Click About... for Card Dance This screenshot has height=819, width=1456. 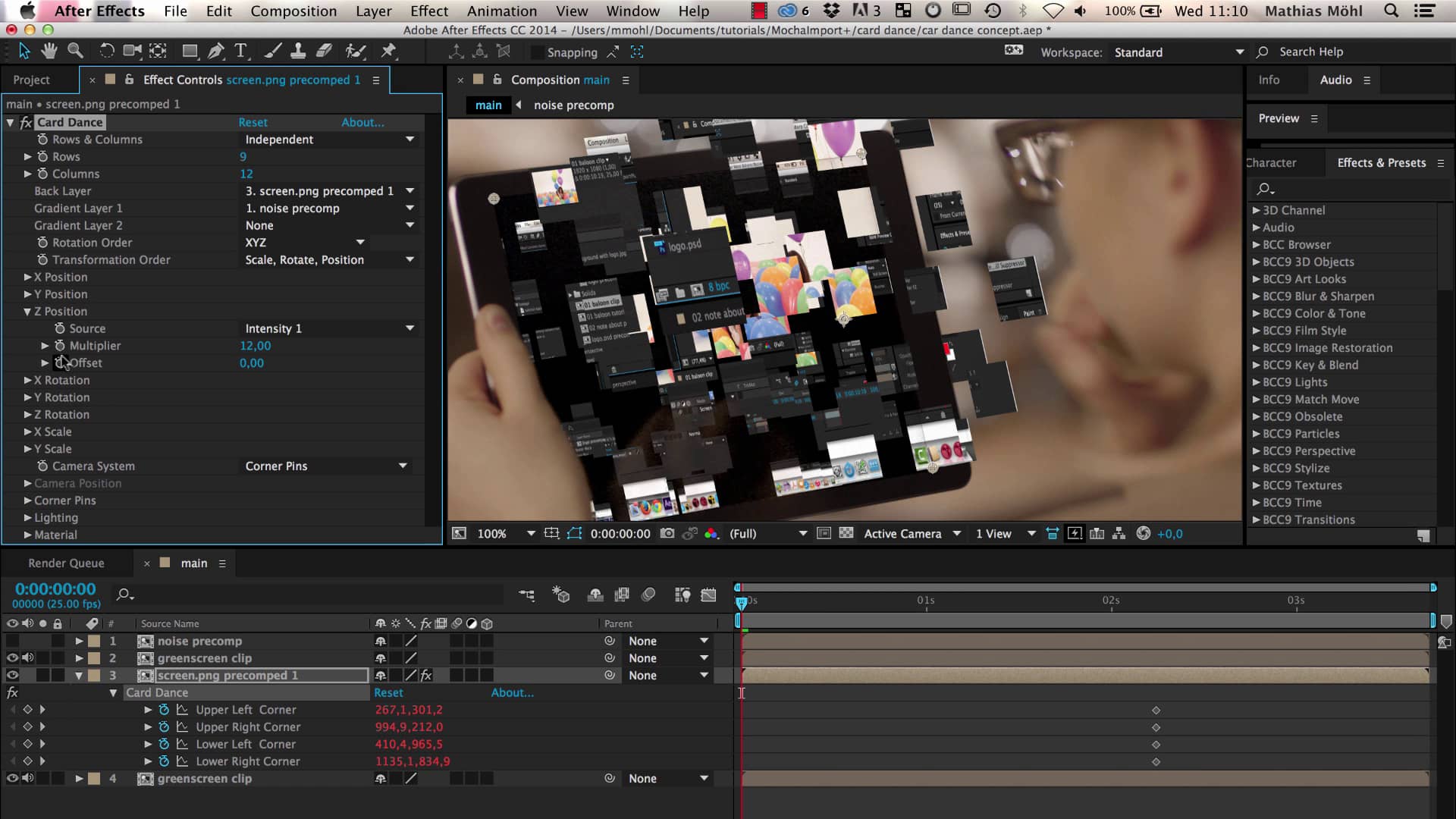pos(362,122)
